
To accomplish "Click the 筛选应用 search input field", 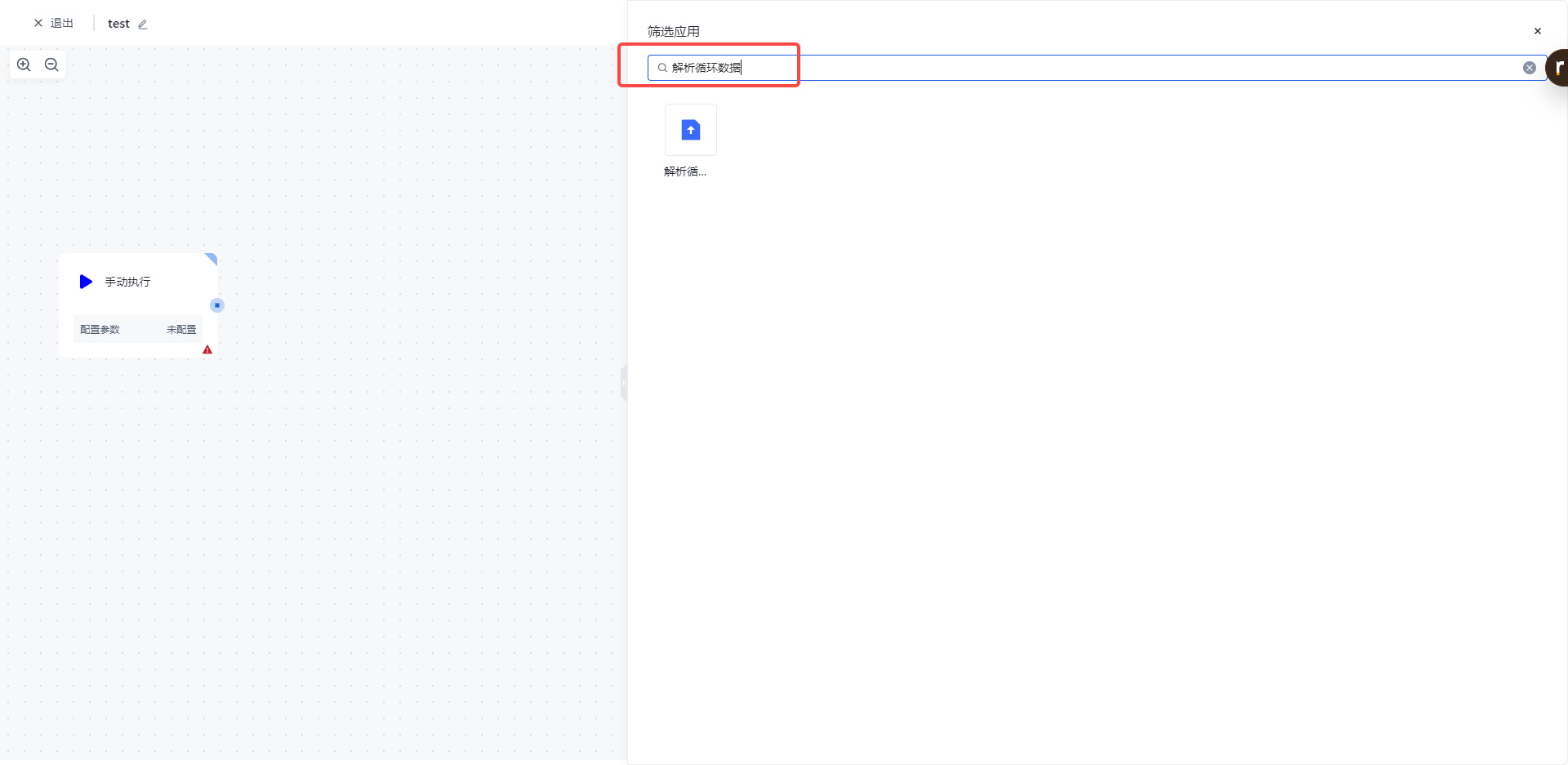I will pos(1062,68).
